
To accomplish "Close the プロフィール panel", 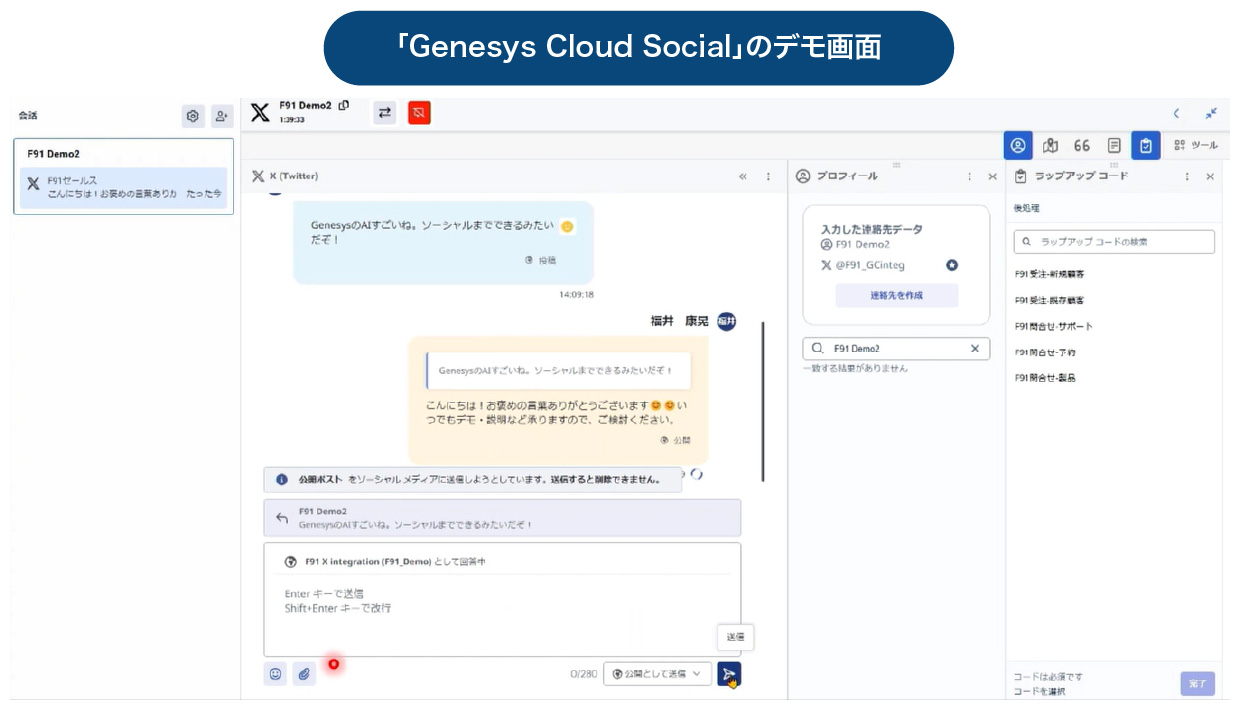I will point(992,176).
